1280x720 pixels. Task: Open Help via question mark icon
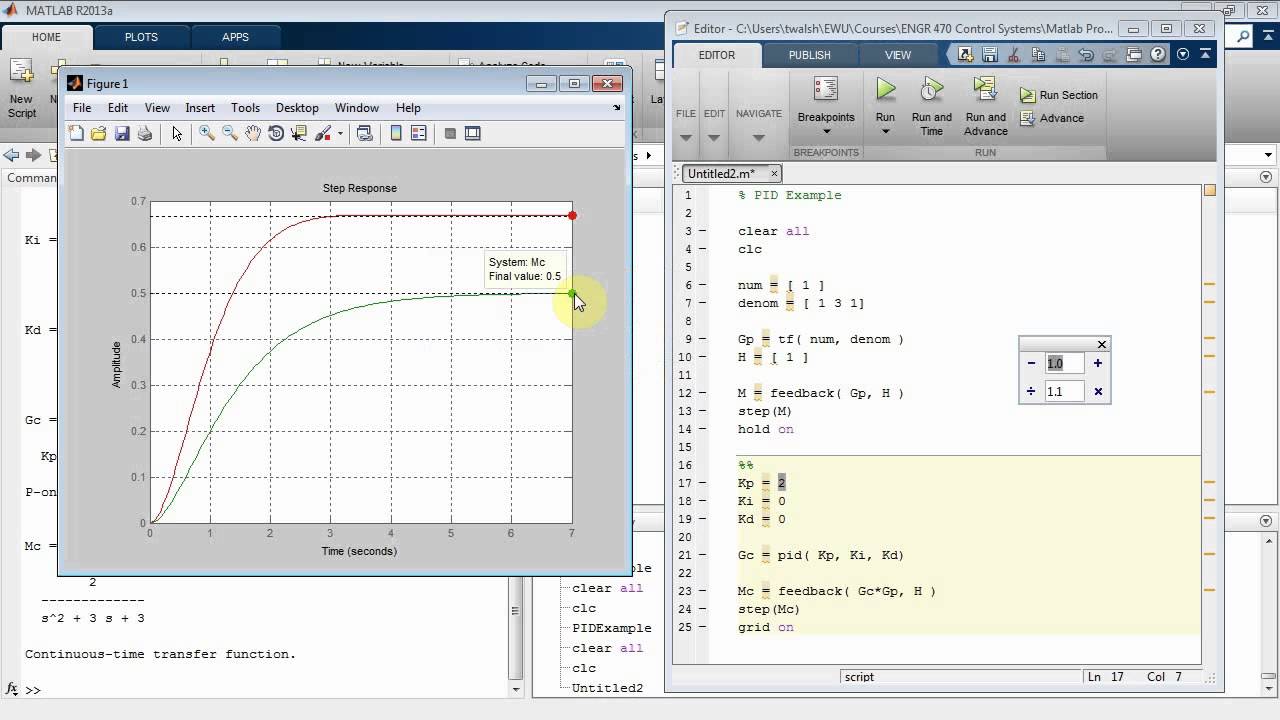(x=1159, y=55)
